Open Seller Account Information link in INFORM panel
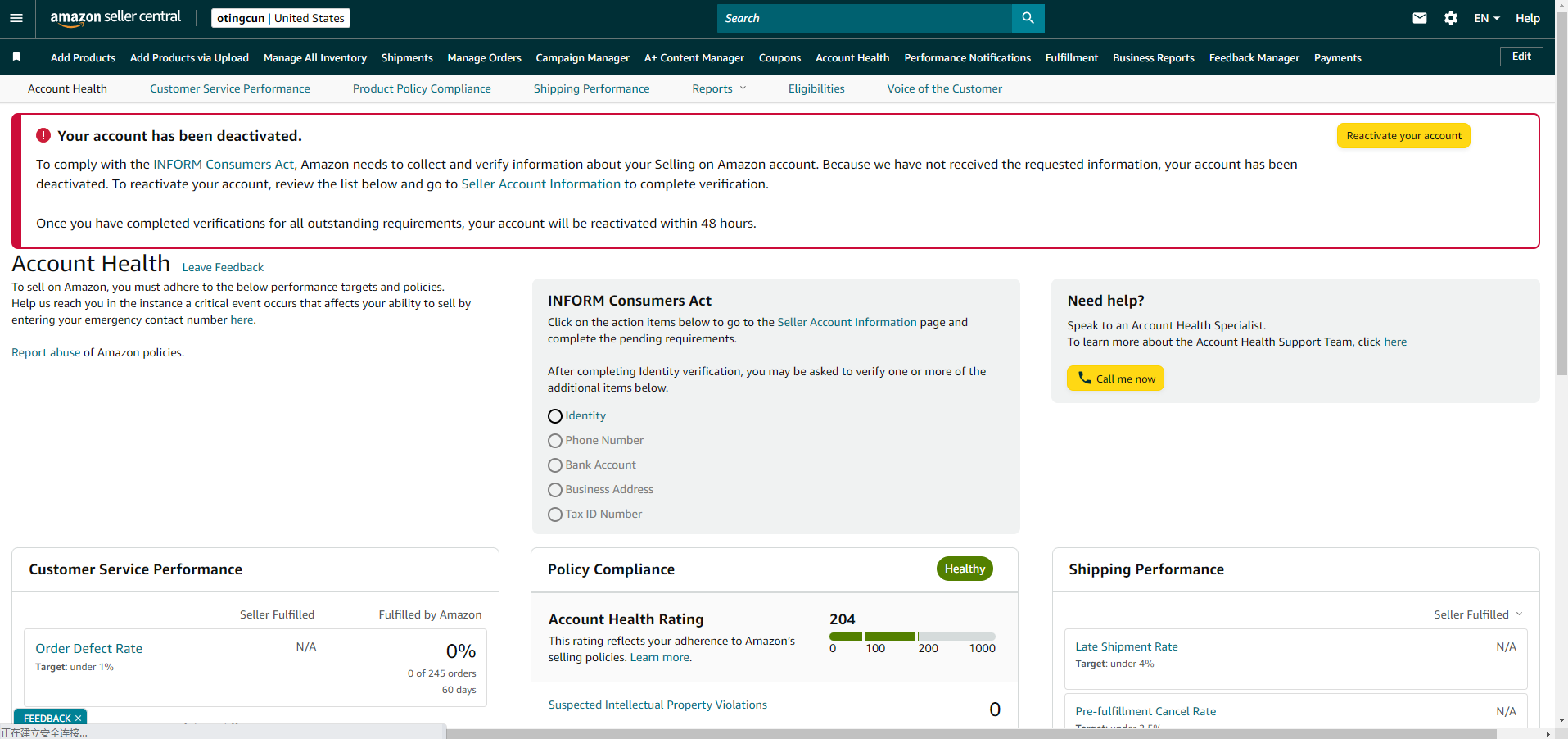The height and width of the screenshot is (739, 1568). 847,322
